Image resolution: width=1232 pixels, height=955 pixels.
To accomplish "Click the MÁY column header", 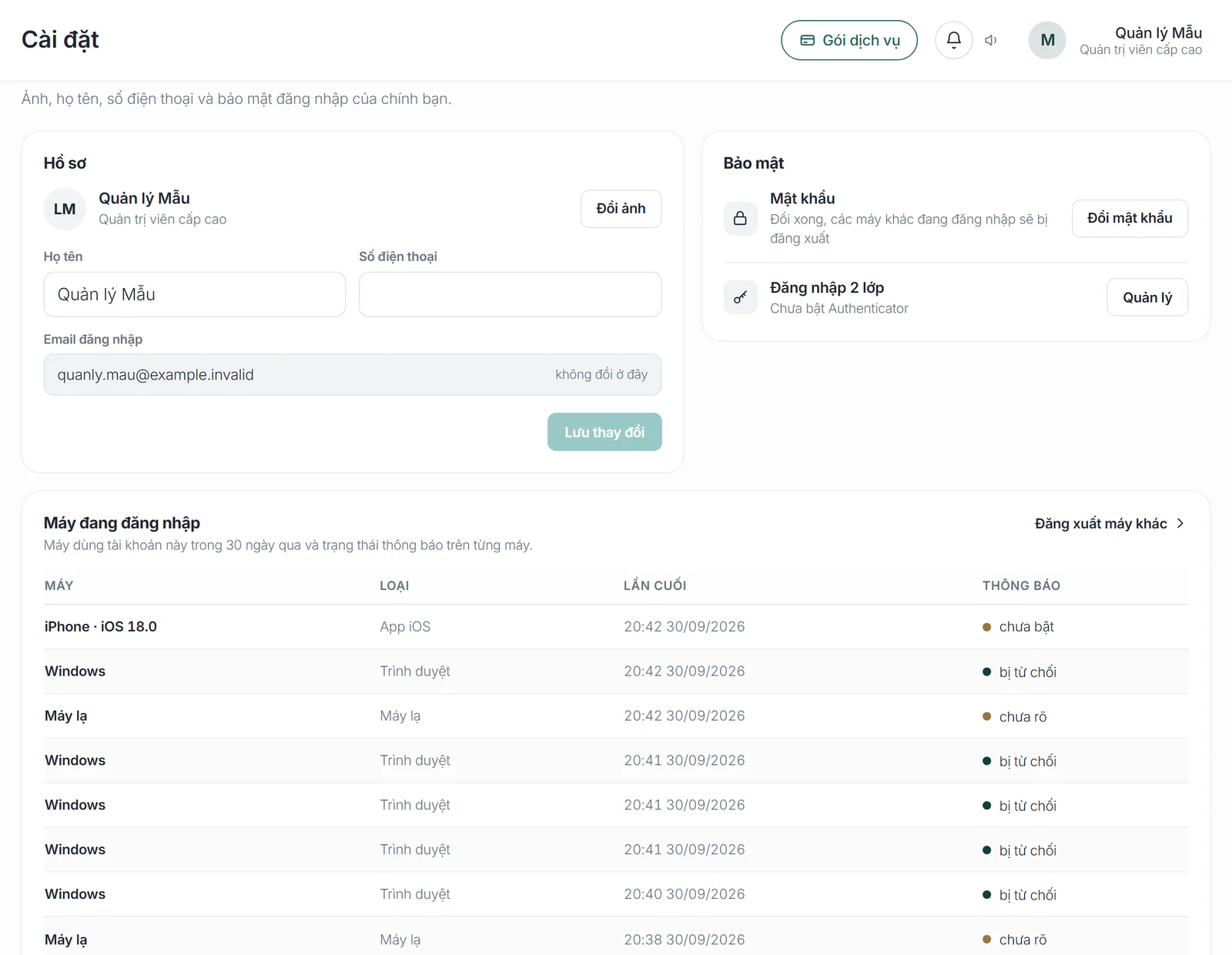I will (x=59, y=585).
